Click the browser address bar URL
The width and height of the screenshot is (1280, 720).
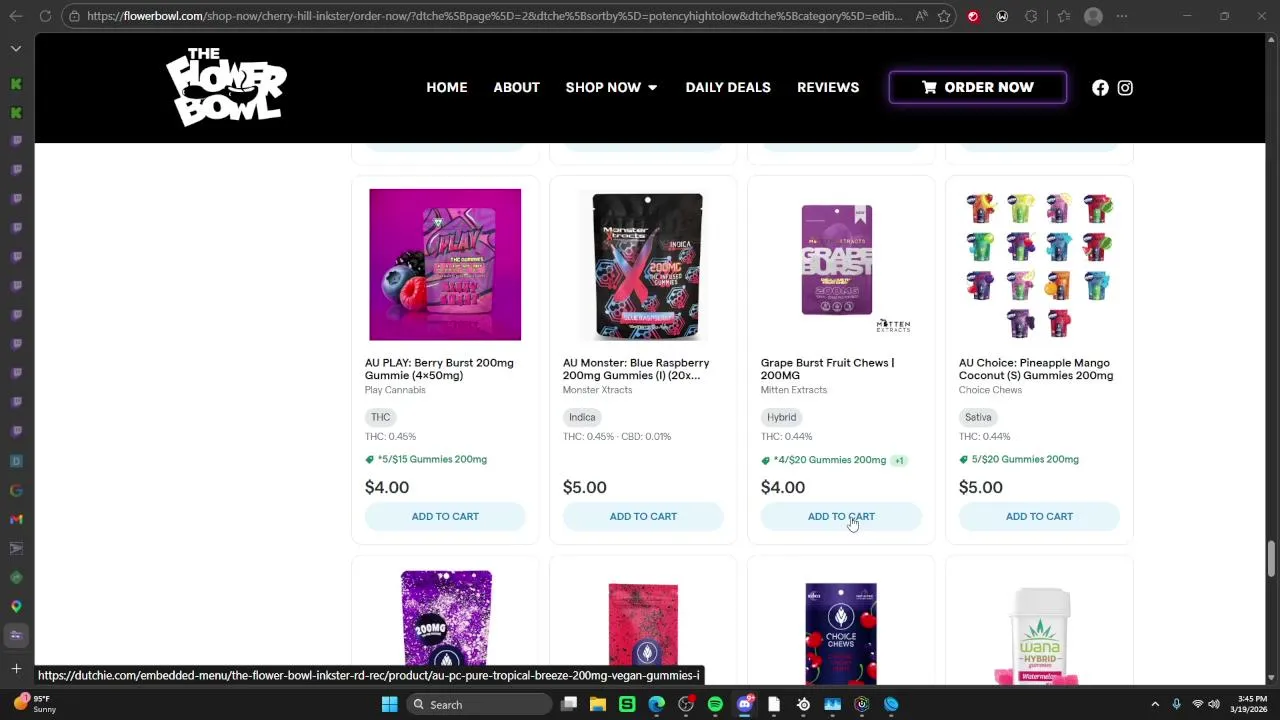click(494, 16)
